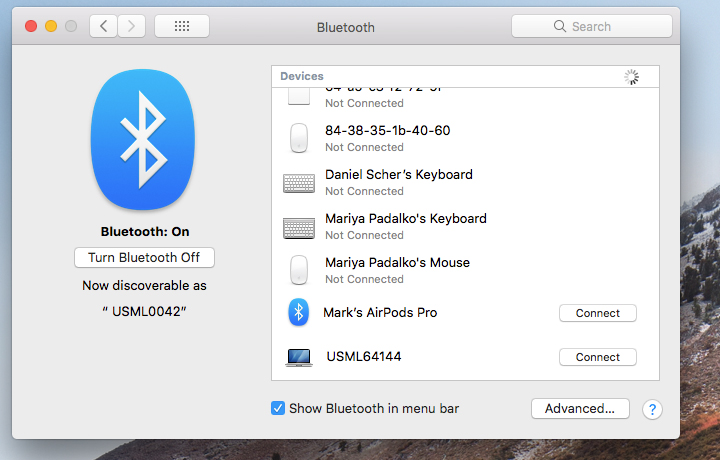Image resolution: width=720 pixels, height=460 pixels.
Task: Open Bluetooth help with the question mark
Action: tap(652, 409)
